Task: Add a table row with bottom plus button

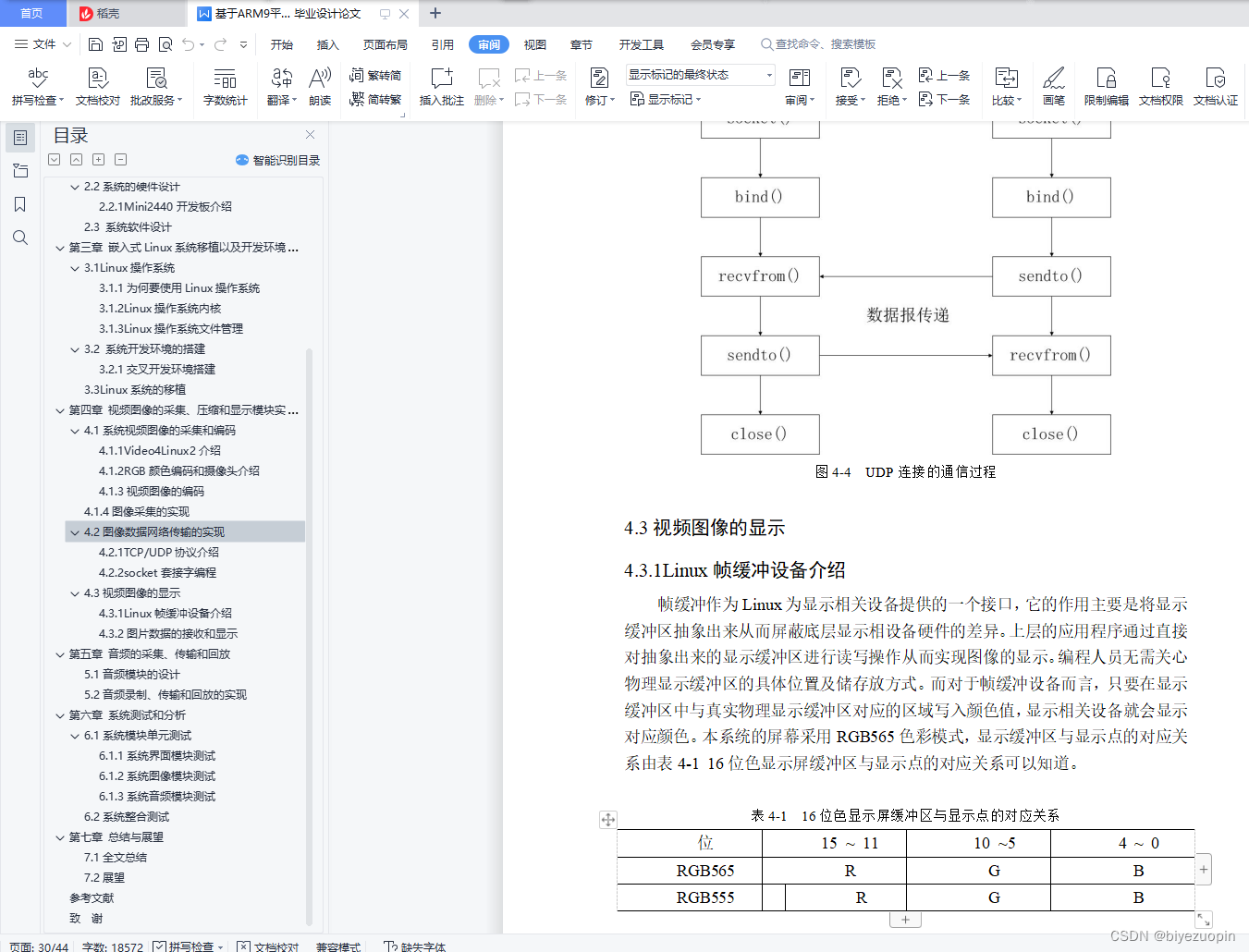Action: 905,920
